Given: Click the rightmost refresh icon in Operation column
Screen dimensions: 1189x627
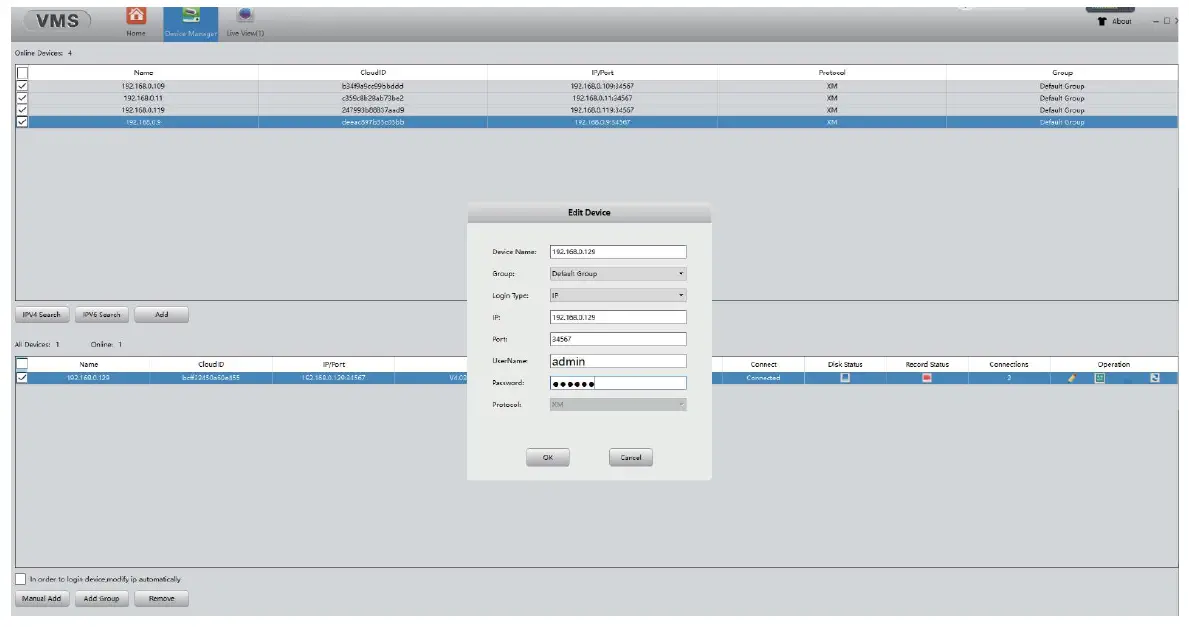Looking at the screenshot, I should click(x=1154, y=378).
